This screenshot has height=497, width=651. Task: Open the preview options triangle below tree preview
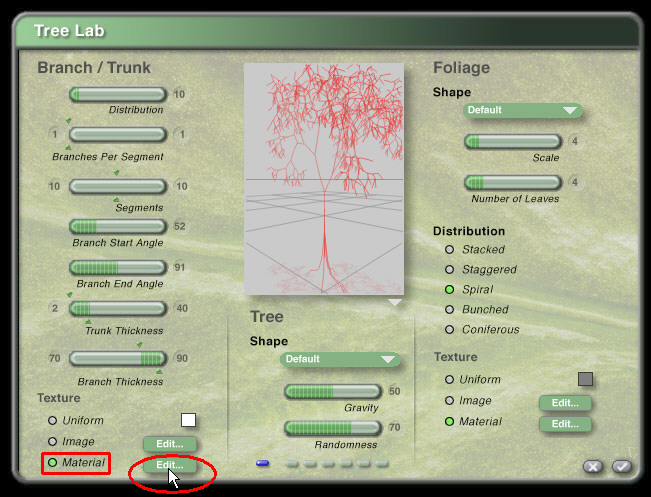(394, 302)
